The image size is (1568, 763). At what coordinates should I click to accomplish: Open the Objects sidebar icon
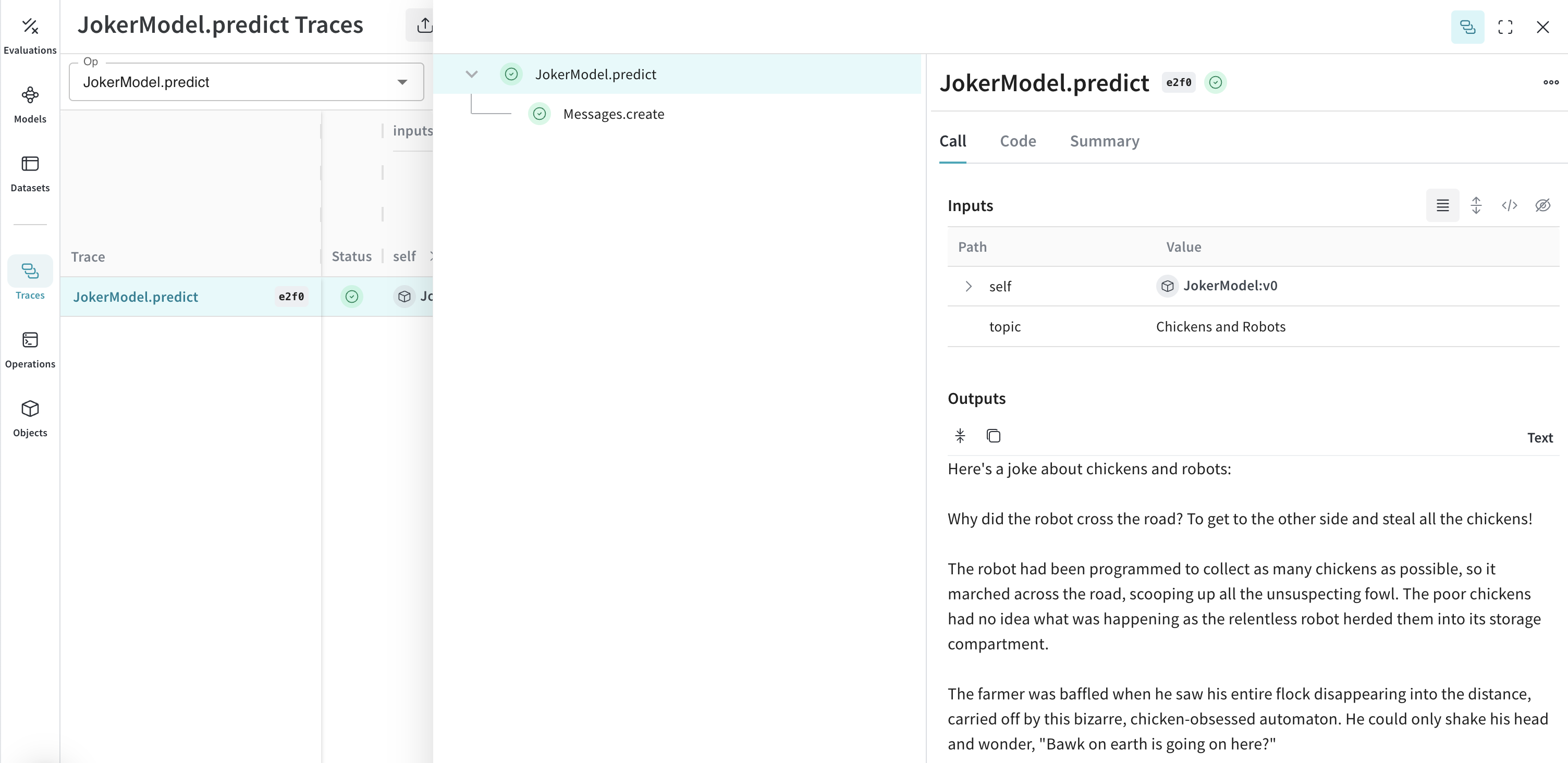30,419
